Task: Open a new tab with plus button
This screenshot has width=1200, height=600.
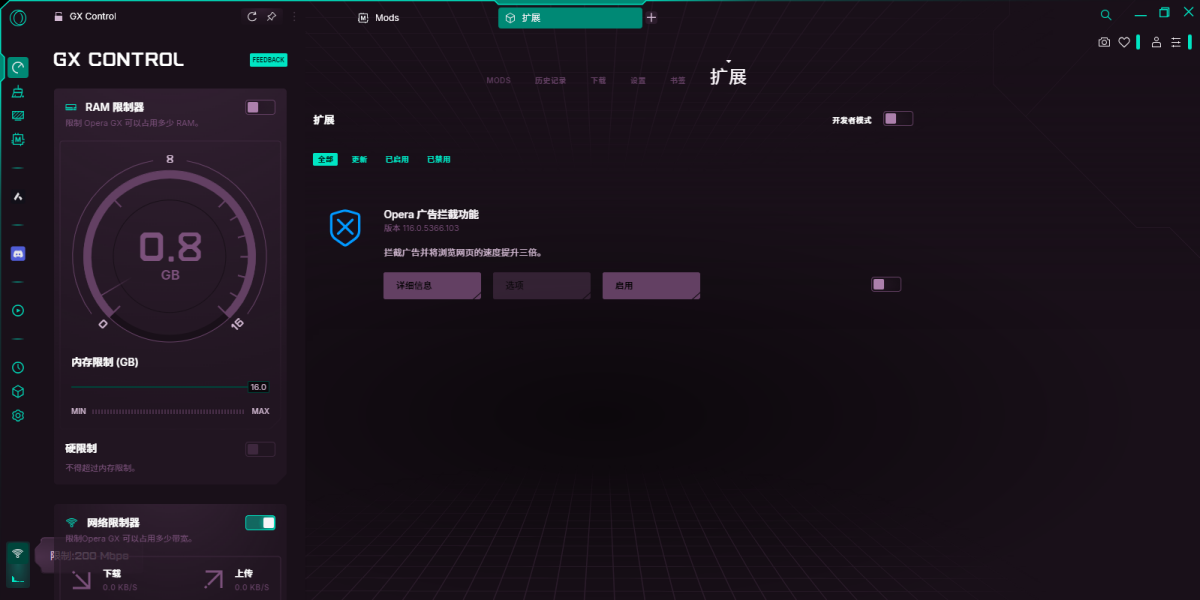Action: (652, 18)
